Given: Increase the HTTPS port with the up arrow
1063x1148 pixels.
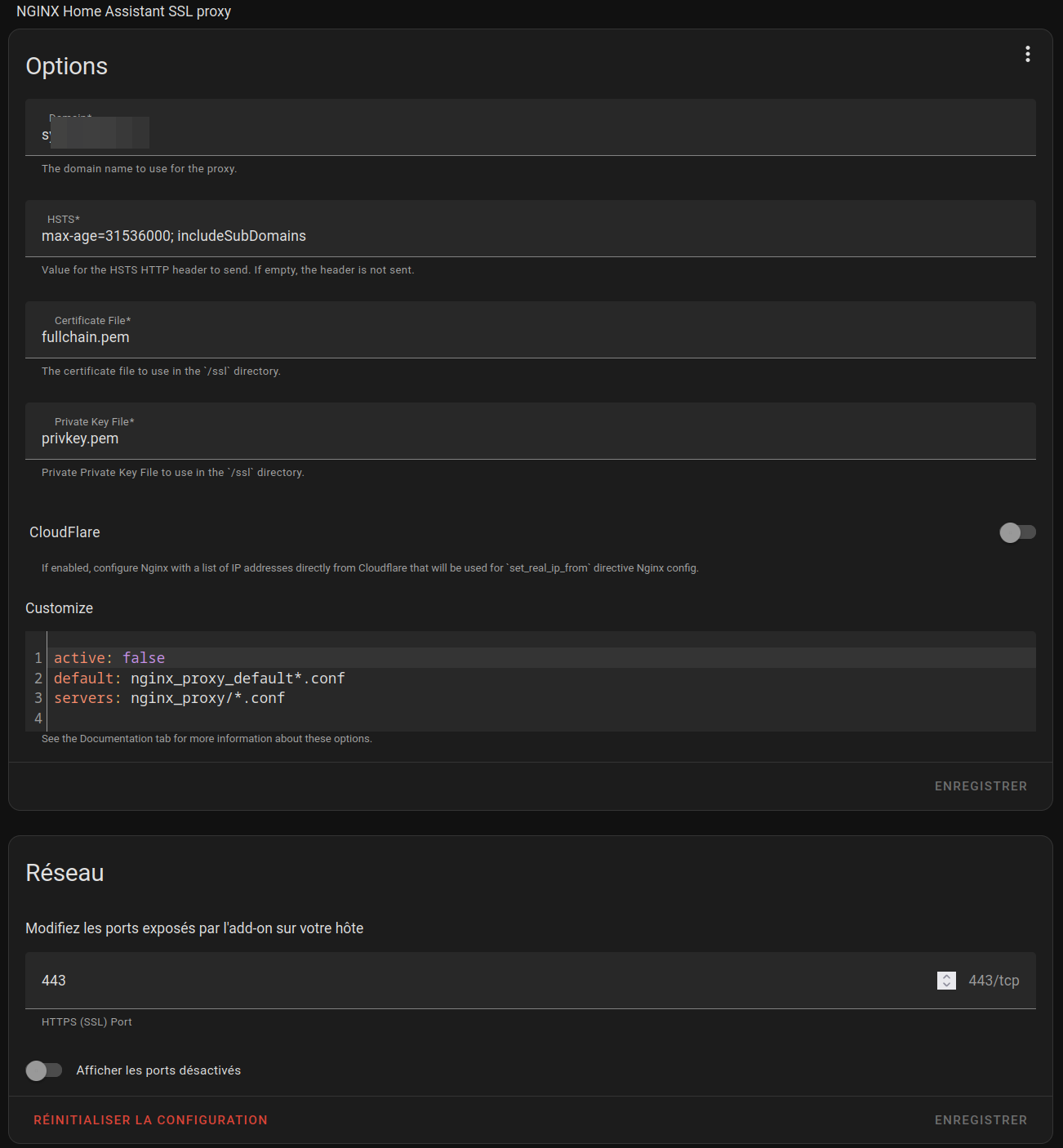Looking at the screenshot, I should coord(946,976).
